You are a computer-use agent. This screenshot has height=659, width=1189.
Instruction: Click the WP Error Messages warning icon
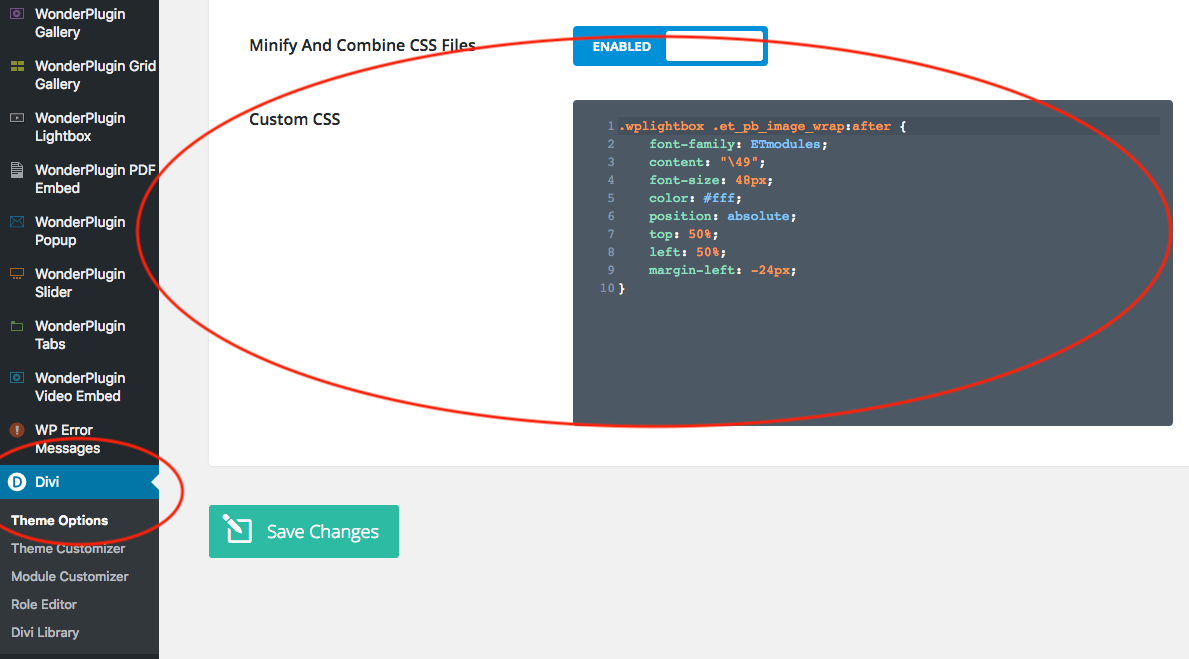tap(17, 430)
